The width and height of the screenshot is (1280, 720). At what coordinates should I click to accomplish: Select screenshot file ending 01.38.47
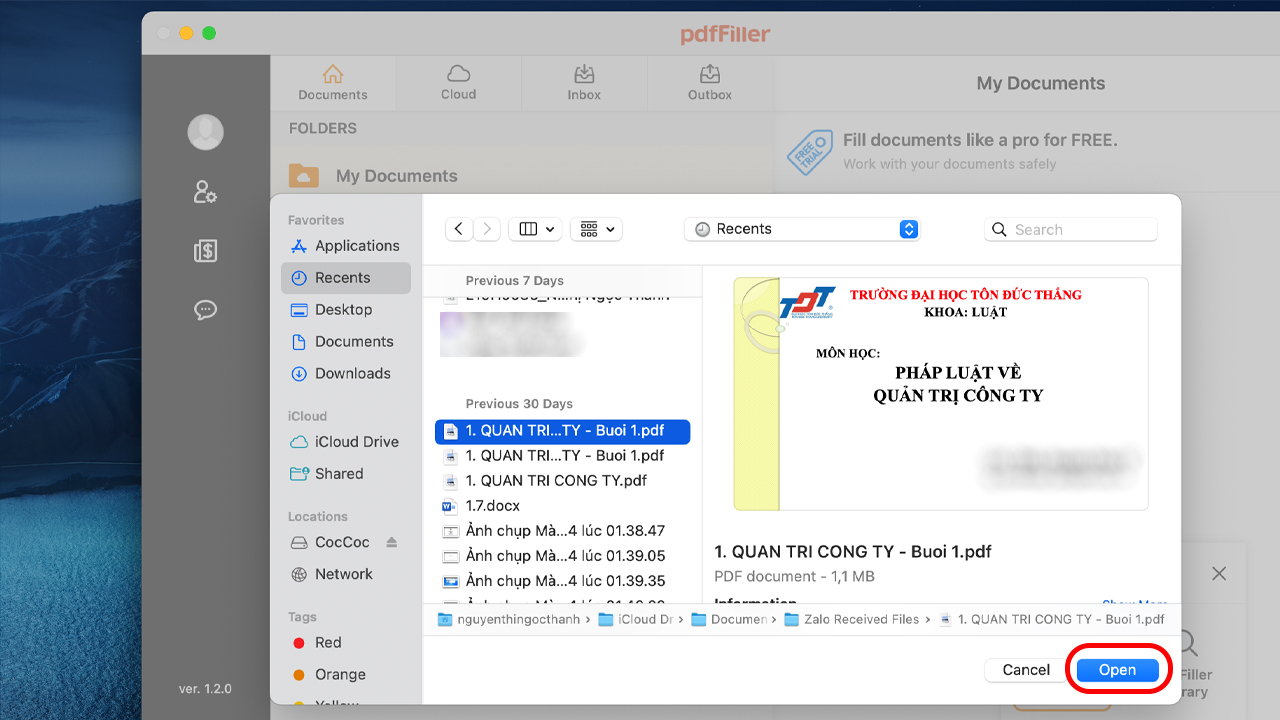(563, 531)
